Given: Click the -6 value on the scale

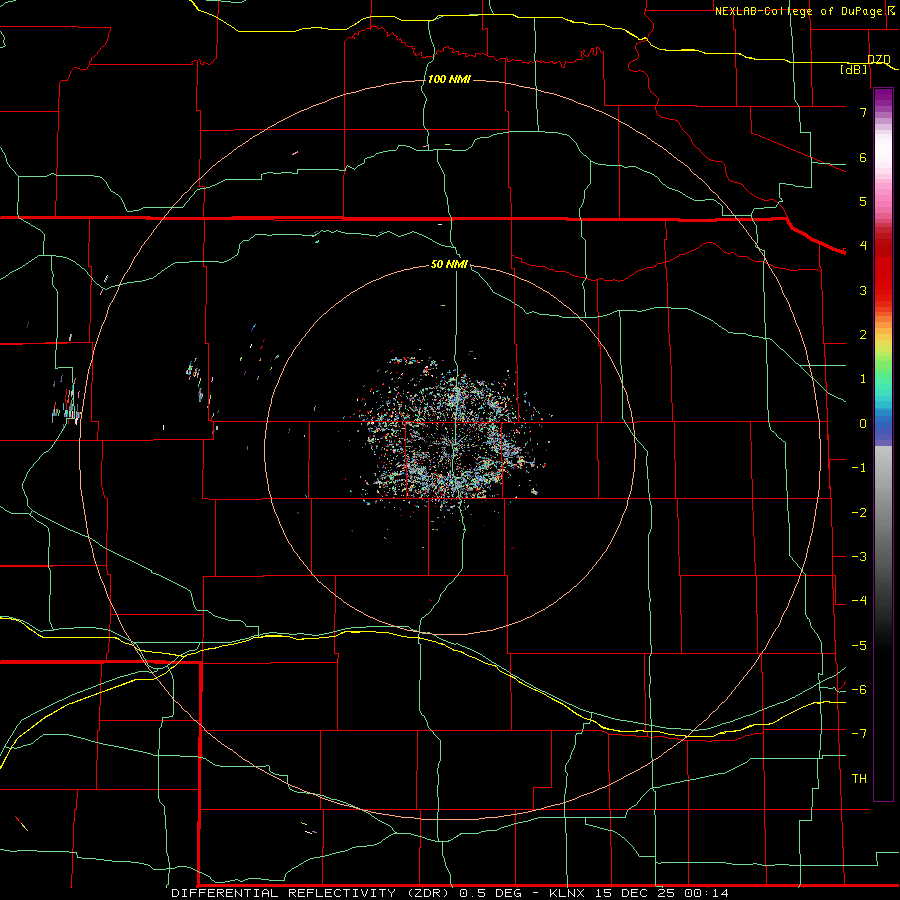Looking at the screenshot, I should [859, 690].
